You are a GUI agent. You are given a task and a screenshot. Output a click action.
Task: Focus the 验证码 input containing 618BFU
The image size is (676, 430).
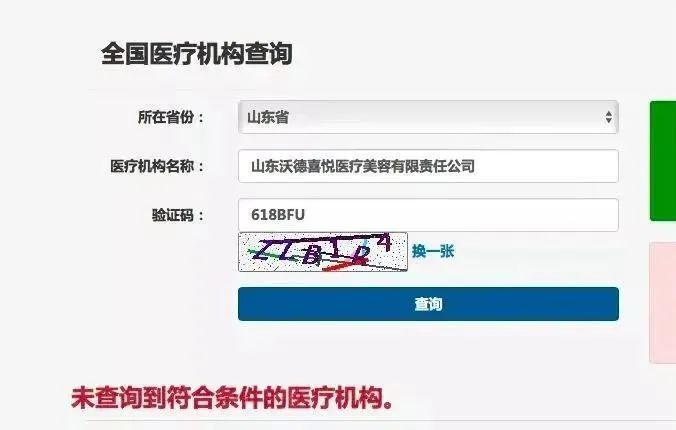pos(428,215)
